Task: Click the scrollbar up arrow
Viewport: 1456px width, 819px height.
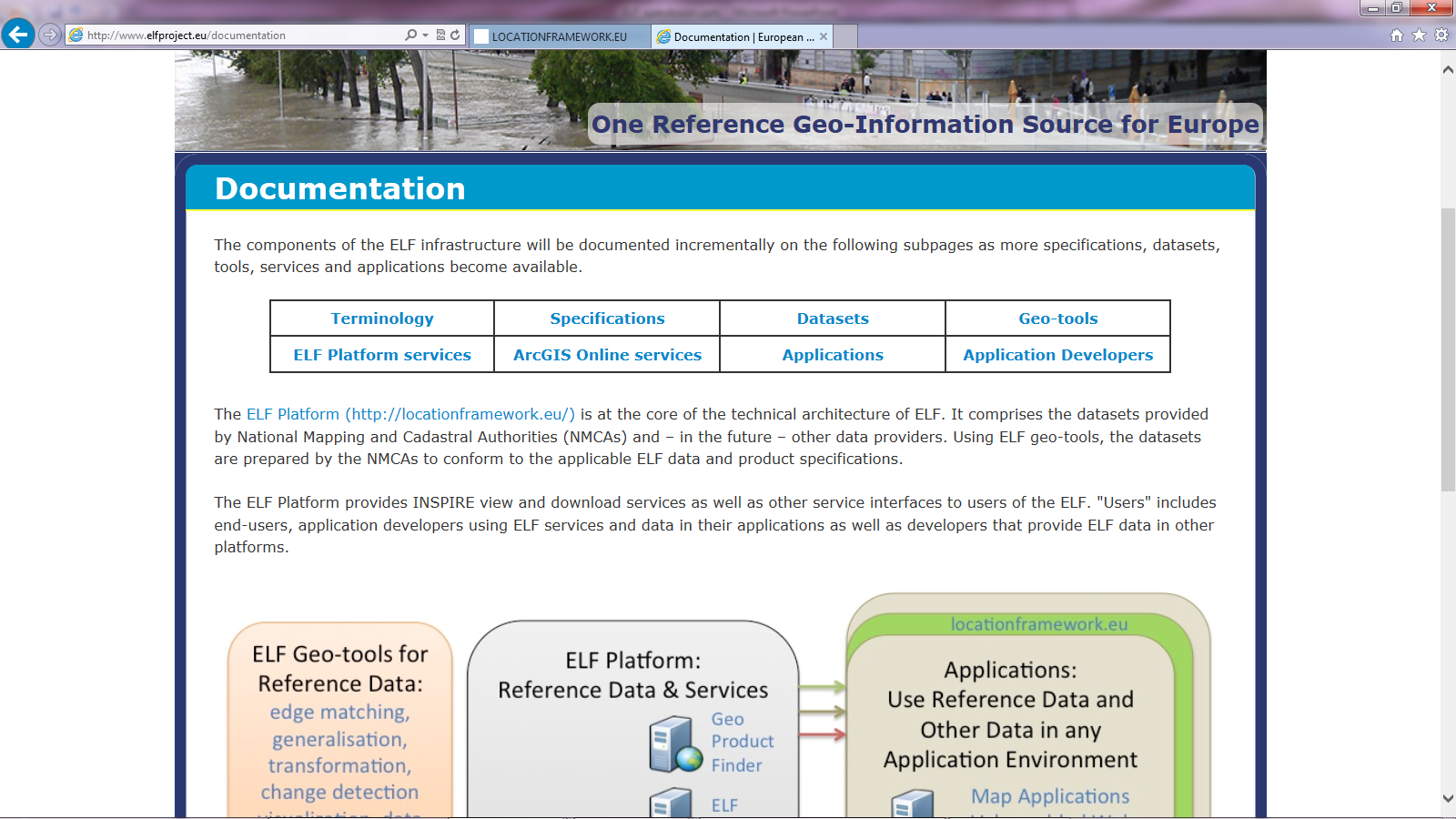Action: coord(1448,69)
